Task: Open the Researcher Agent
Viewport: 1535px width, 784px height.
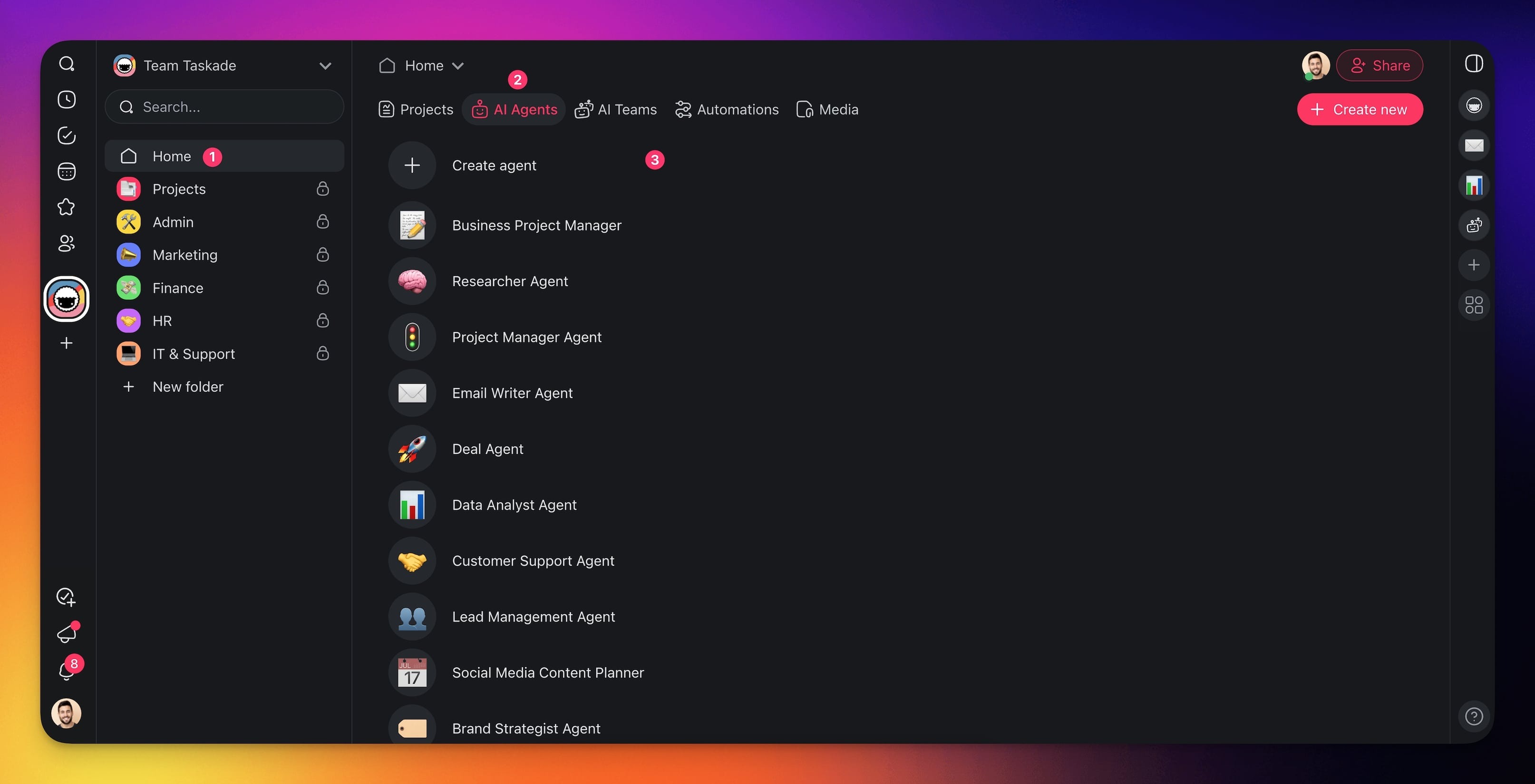Action: click(x=509, y=281)
